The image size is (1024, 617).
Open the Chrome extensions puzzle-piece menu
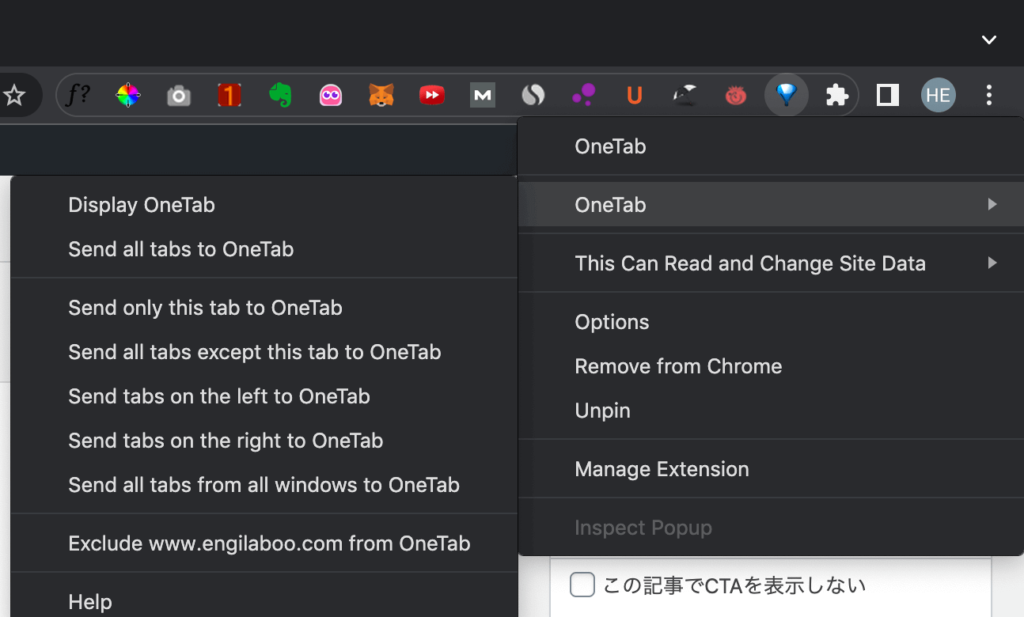[836, 95]
